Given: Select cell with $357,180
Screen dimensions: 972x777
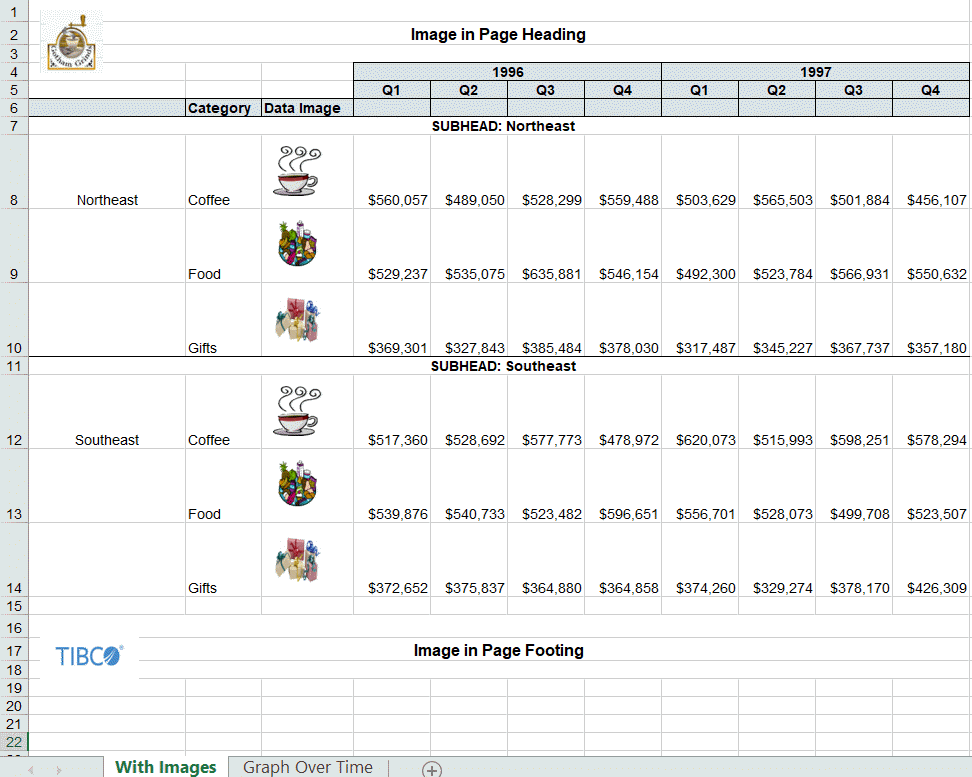Looking at the screenshot, I should point(930,319).
